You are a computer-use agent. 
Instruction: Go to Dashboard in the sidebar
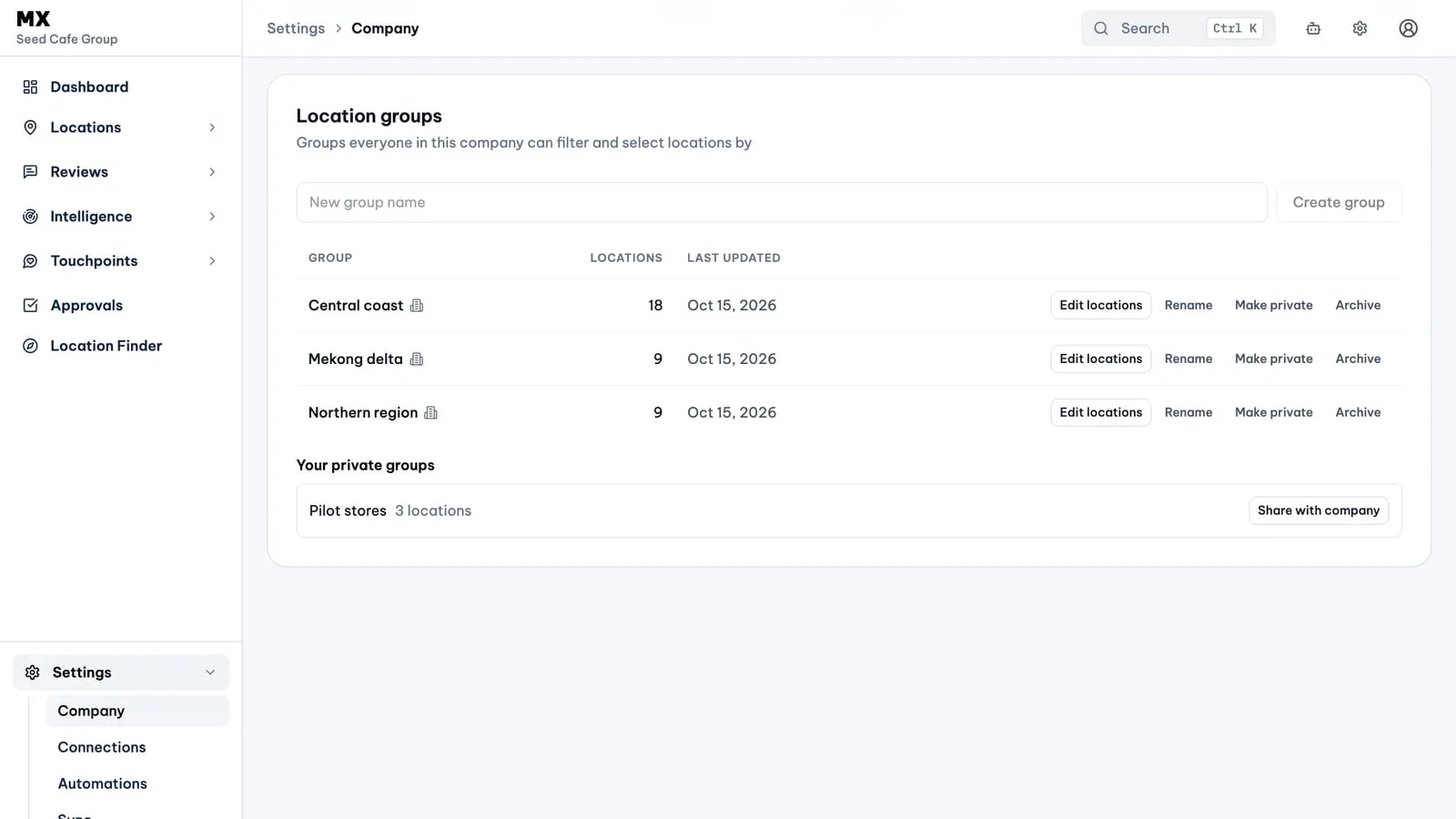point(121,87)
